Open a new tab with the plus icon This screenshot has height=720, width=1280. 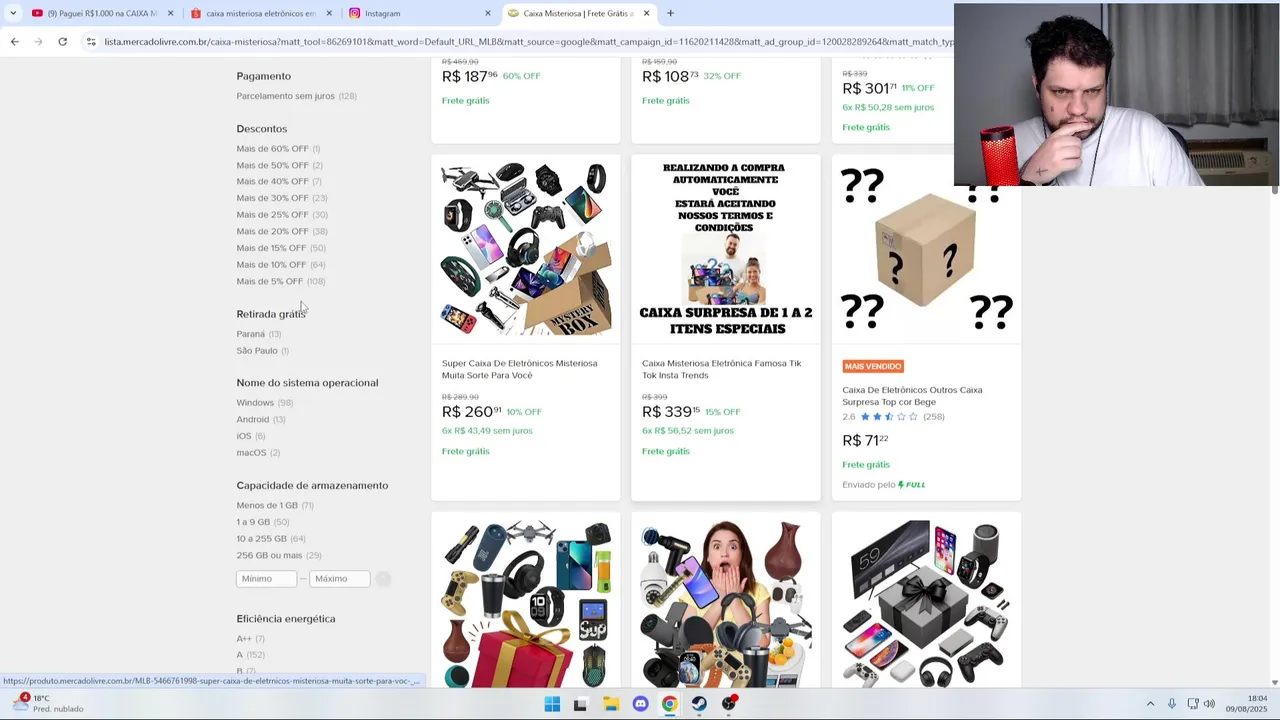[670, 13]
